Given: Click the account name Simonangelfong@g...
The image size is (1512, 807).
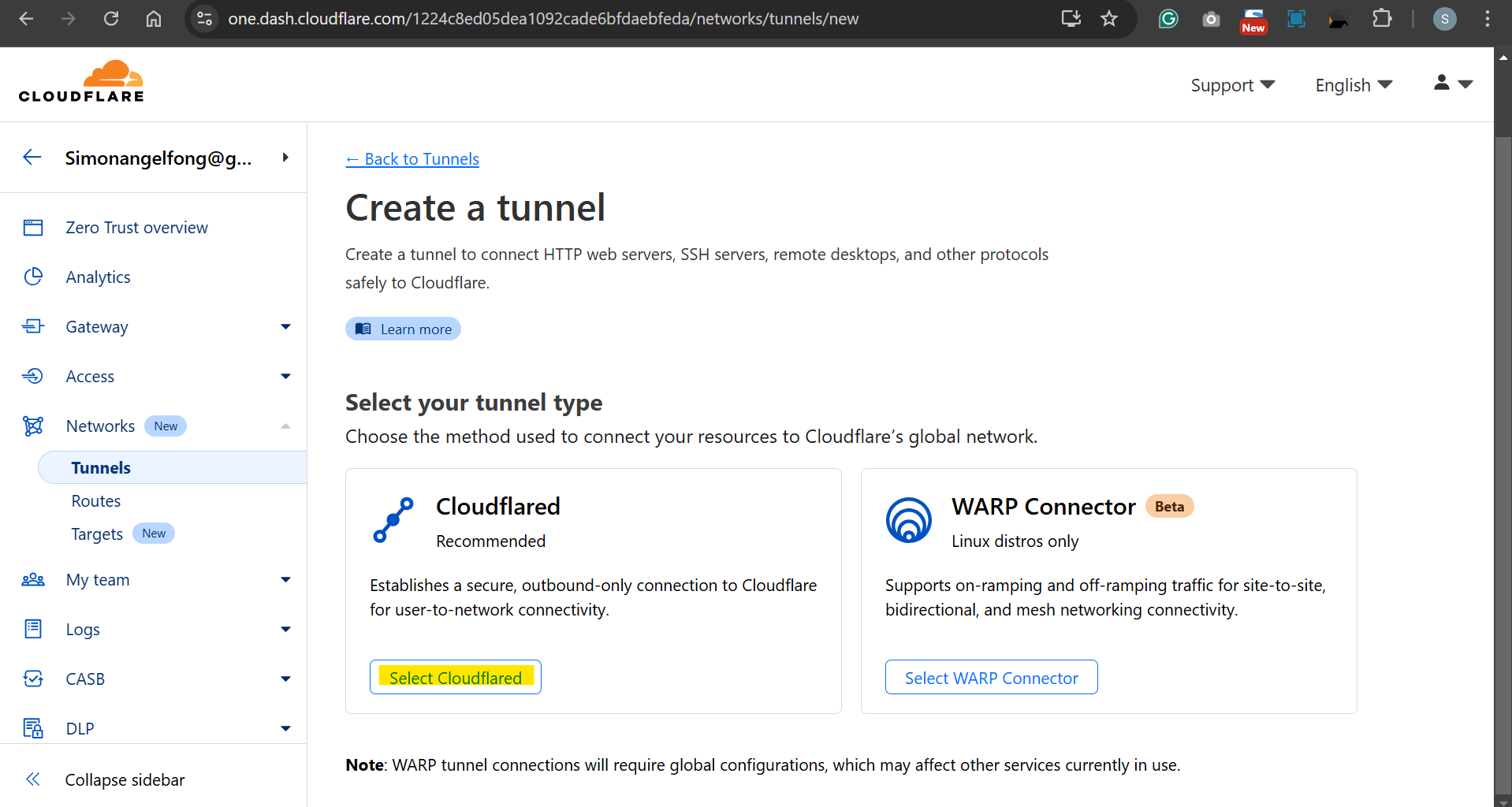Looking at the screenshot, I should pyautogui.click(x=158, y=158).
